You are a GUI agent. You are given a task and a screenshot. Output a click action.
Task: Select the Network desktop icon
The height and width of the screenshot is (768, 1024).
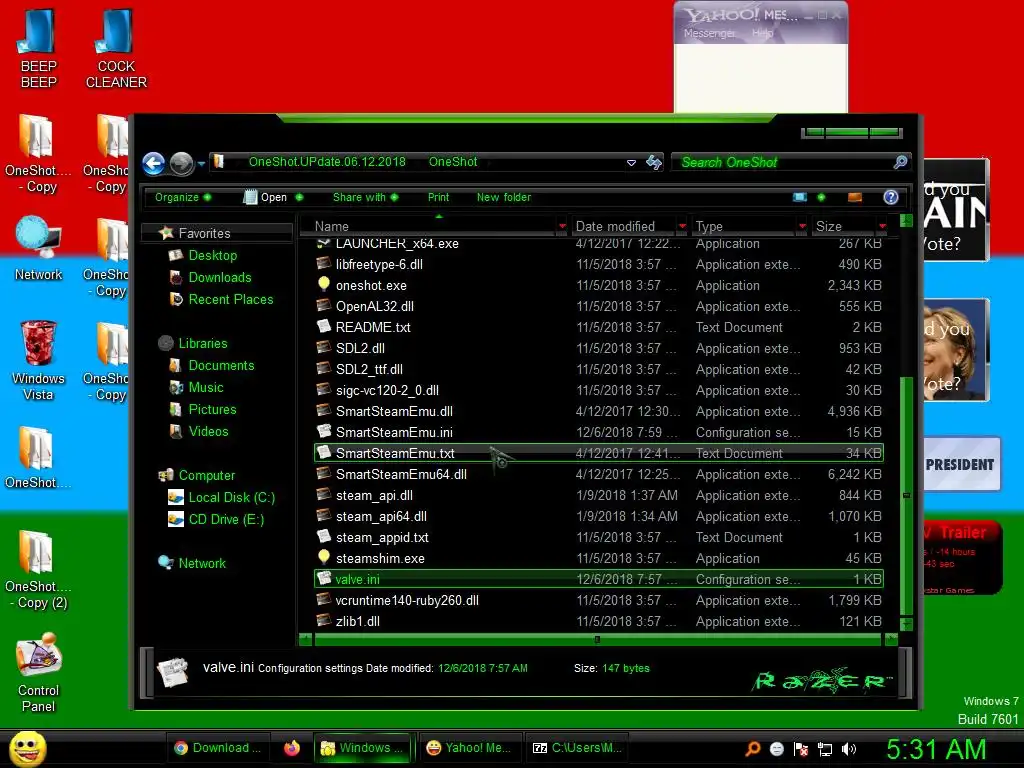point(39,249)
